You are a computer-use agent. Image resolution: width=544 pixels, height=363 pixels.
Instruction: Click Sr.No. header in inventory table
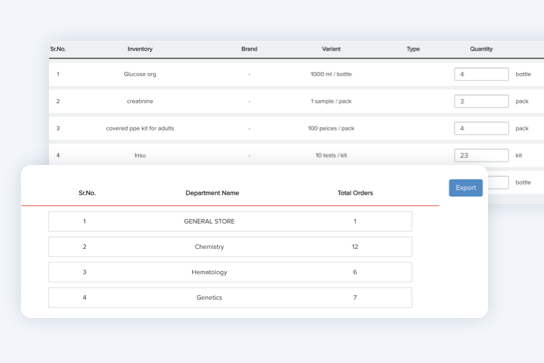(x=58, y=49)
